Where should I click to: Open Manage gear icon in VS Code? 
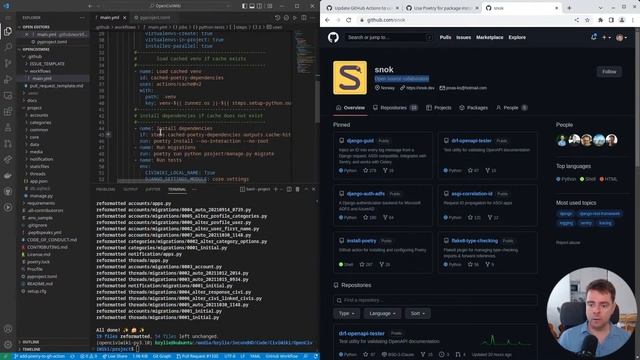(8, 345)
